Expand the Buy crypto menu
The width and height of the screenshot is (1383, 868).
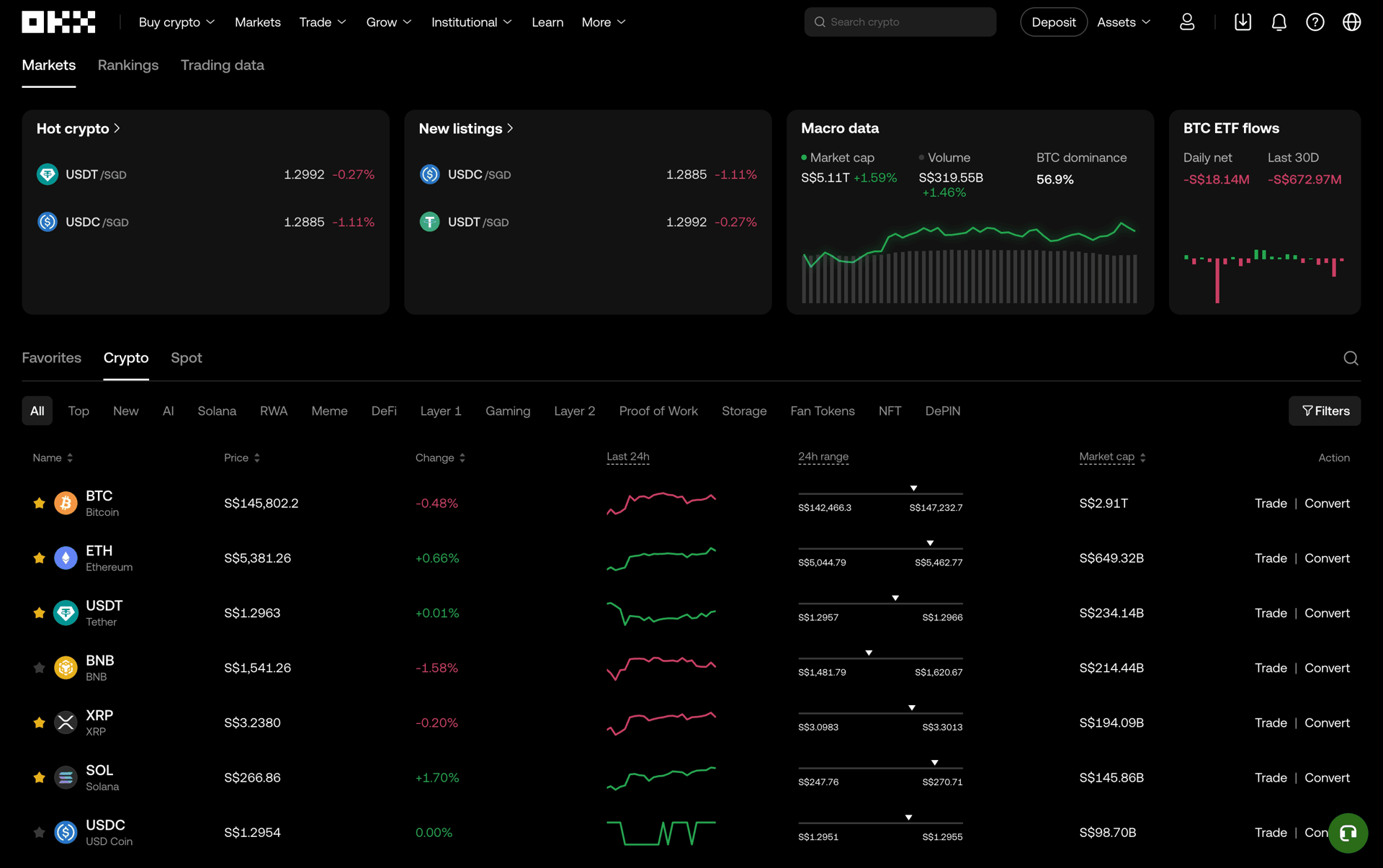coord(176,22)
